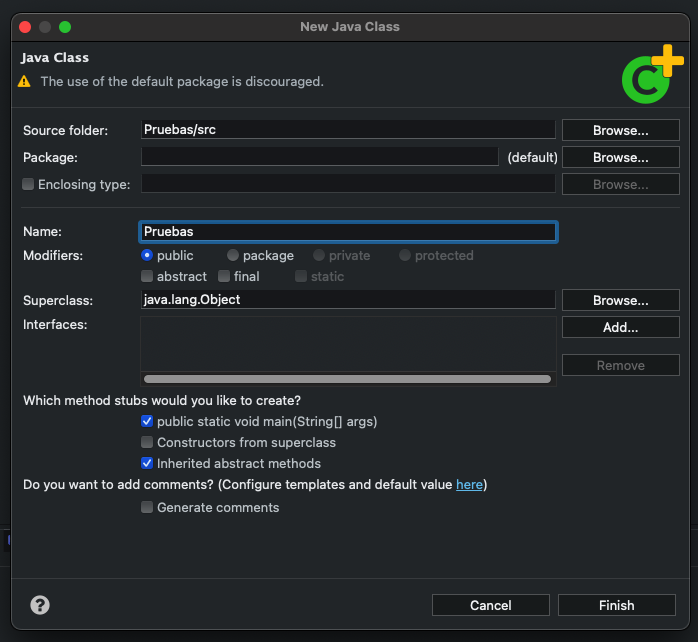698x642 pixels.
Task: Uncheck public static void main stub
Action: (147, 421)
